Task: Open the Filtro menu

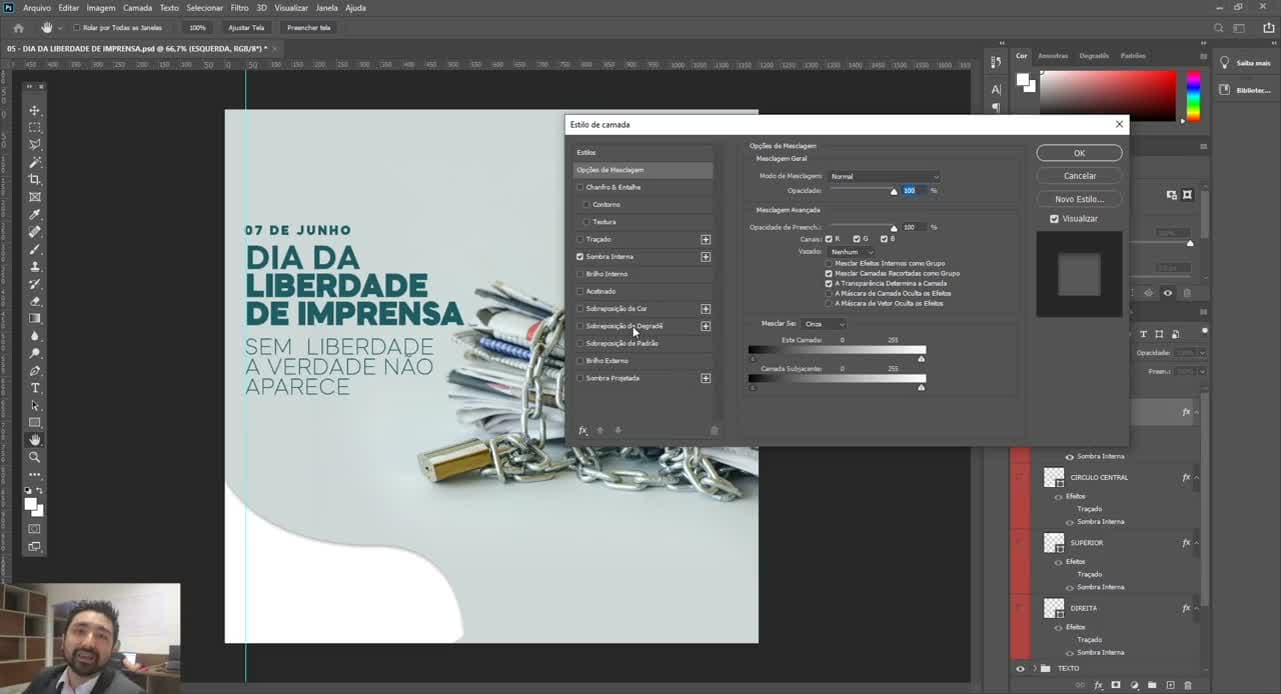Action: click(240, 8)
